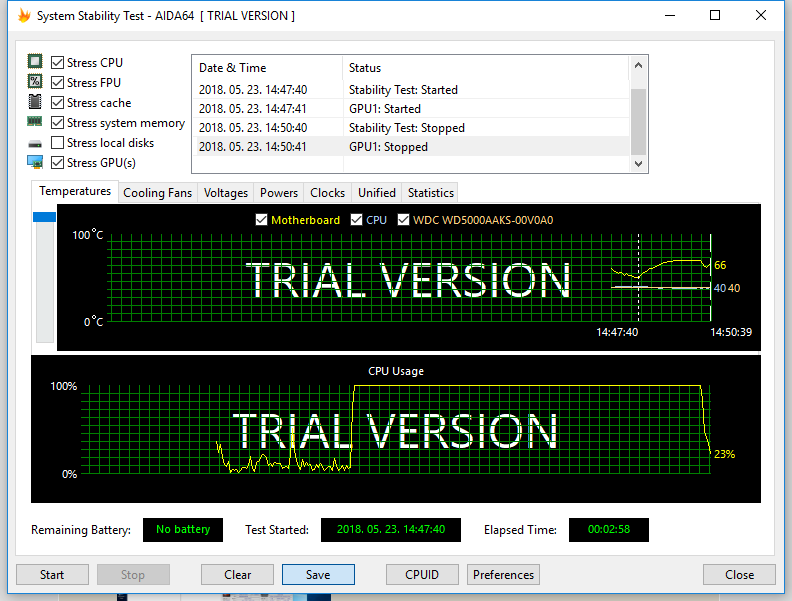Click the RAM module icon beside system memory

tap(35, 122)
